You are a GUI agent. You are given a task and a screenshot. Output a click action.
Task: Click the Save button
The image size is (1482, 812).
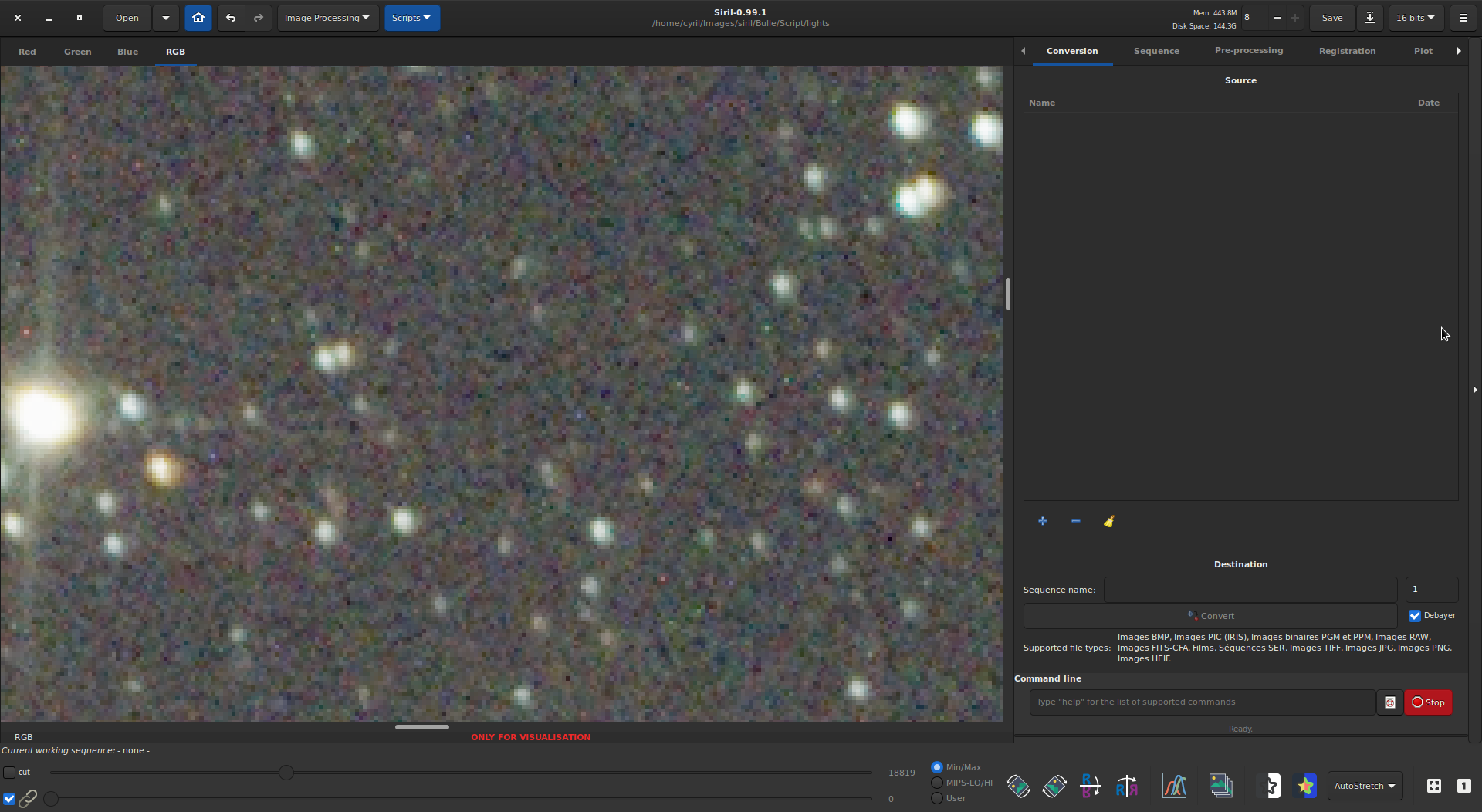pyautogui.click(x=1332, y=18)
